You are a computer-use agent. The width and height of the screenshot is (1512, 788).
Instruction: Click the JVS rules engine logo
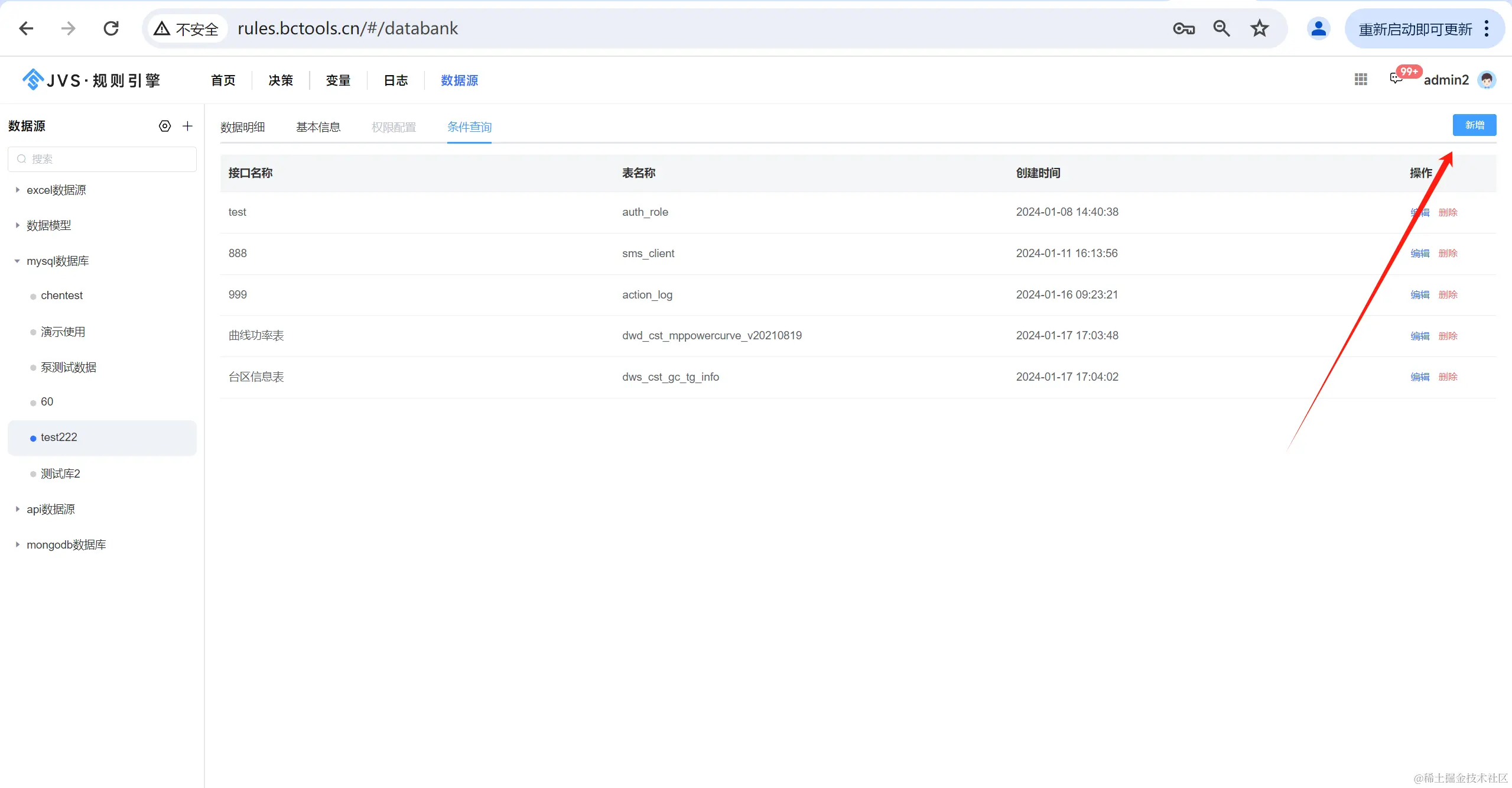pyautogui.click(x=91, y=80)
